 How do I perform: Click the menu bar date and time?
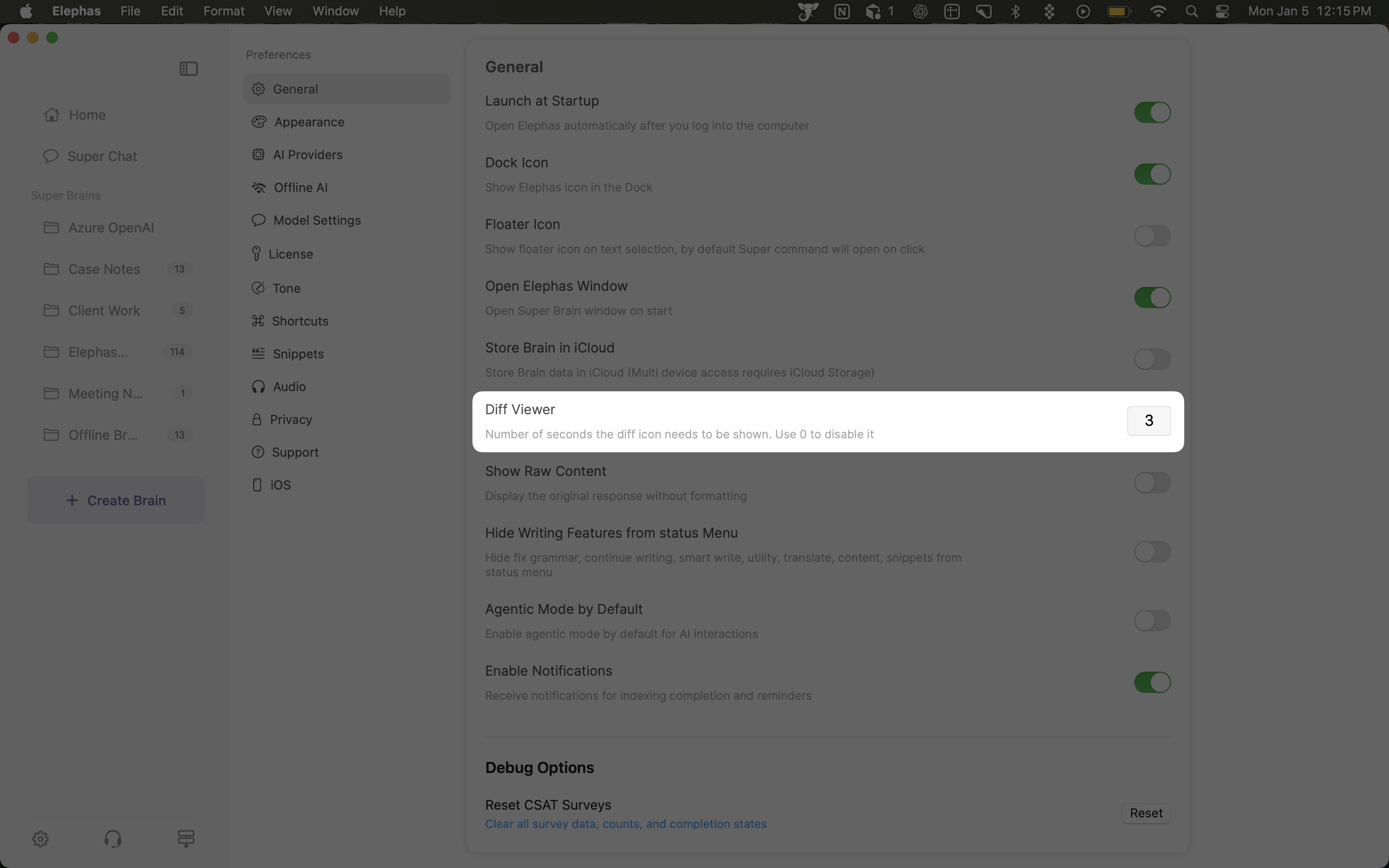tap(1309, 11)
